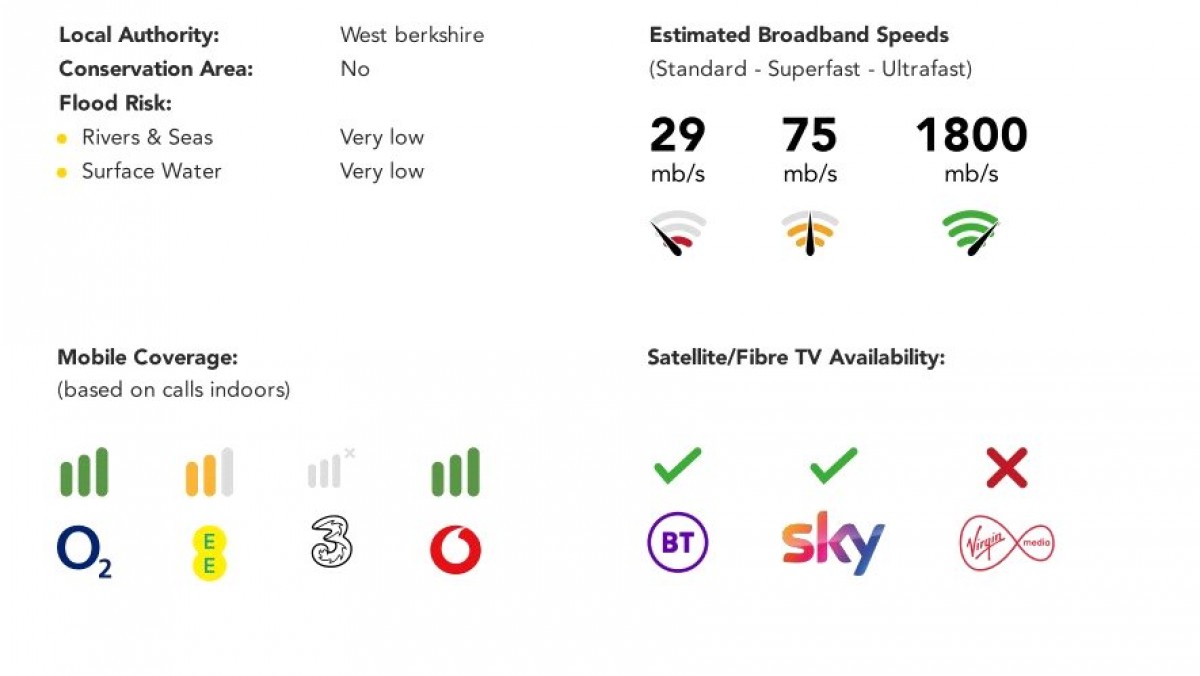Click green signal bars above O2

(x=84, y=472)
